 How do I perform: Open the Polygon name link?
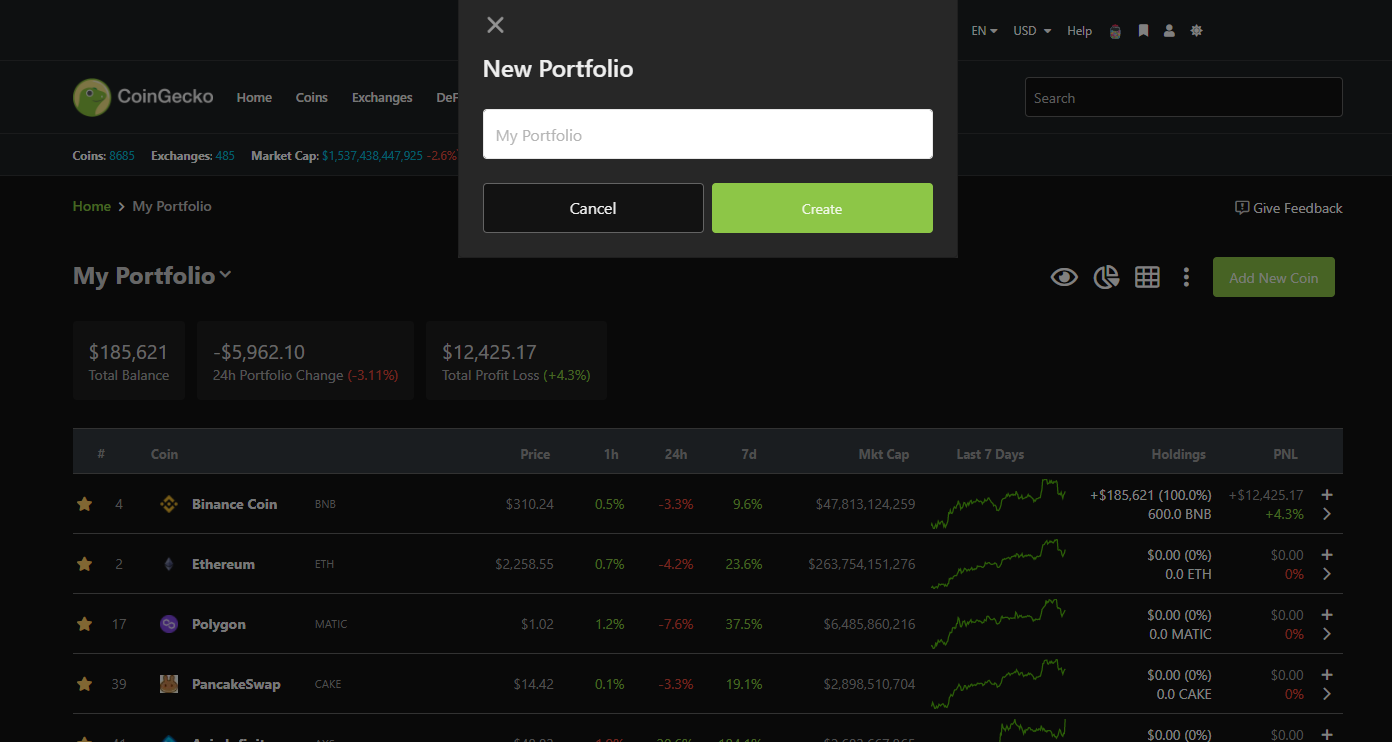pyautogui.click(x=219, y=624)
